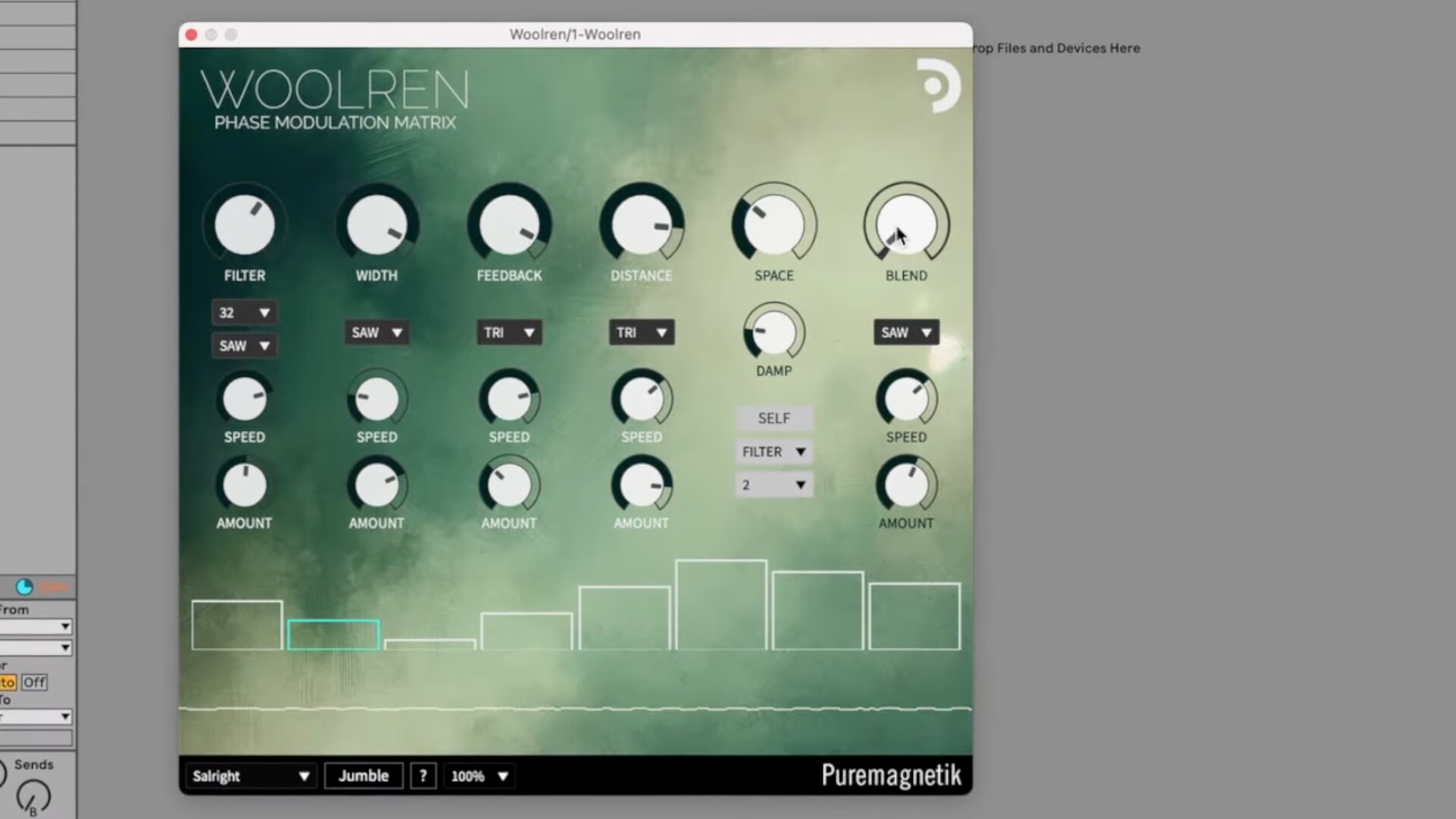Open the Salright preset dropdown
Viewport: 1456px width, 819px height.
point(250,776)
